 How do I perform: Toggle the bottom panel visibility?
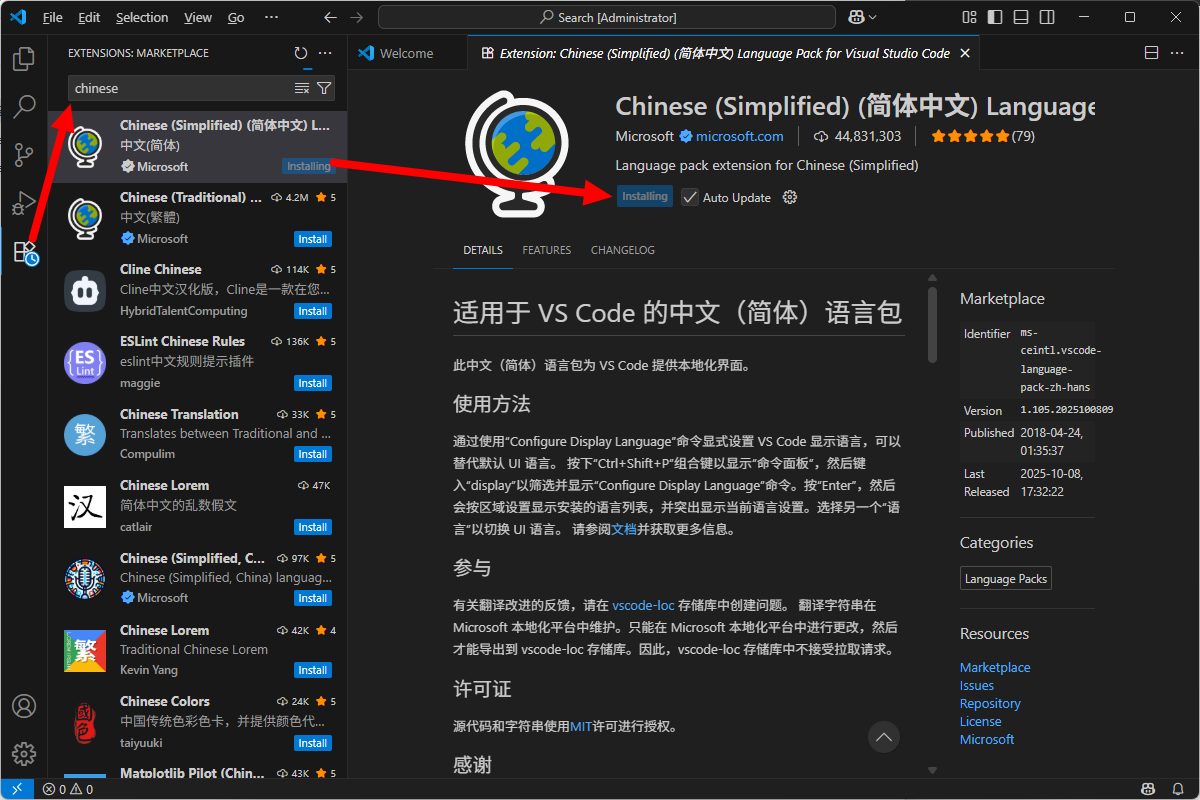click(1019, 17)
